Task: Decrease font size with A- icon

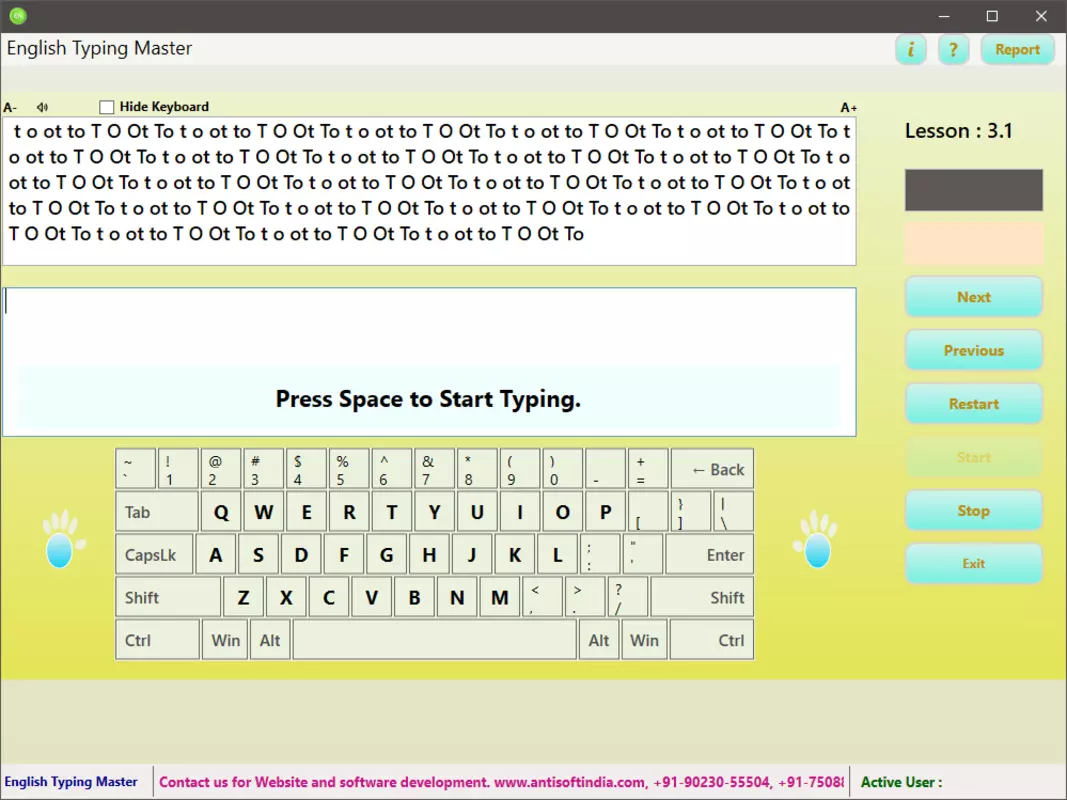Action: coord(10,107)
